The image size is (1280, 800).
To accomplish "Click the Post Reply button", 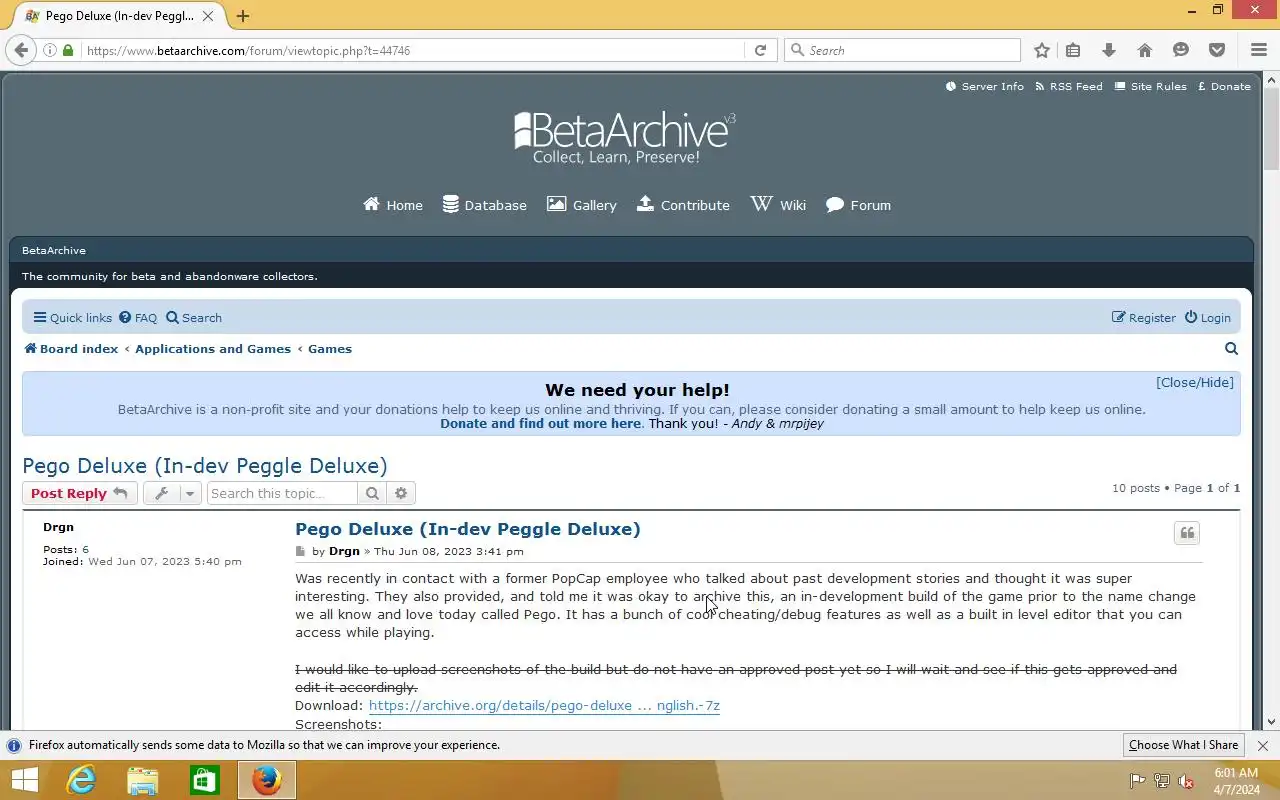I will [79, 493].
